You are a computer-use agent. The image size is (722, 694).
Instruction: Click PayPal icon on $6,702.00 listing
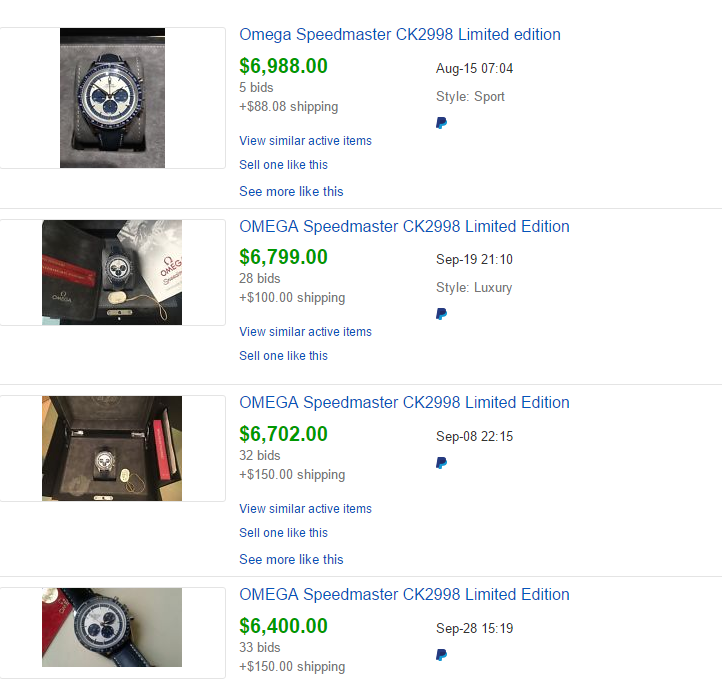[x=441, y=463]
